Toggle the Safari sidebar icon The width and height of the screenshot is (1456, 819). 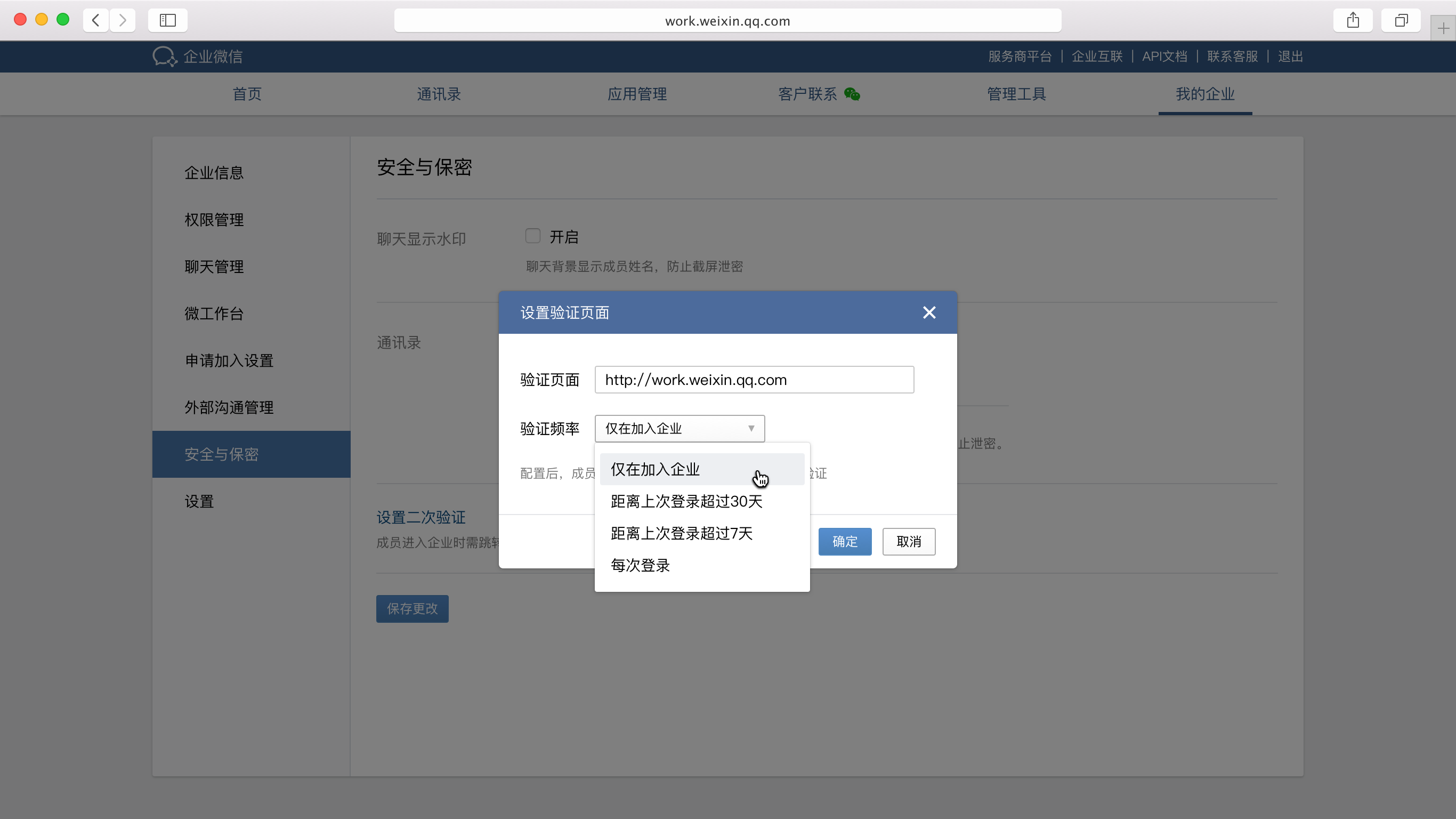[168, 20]
